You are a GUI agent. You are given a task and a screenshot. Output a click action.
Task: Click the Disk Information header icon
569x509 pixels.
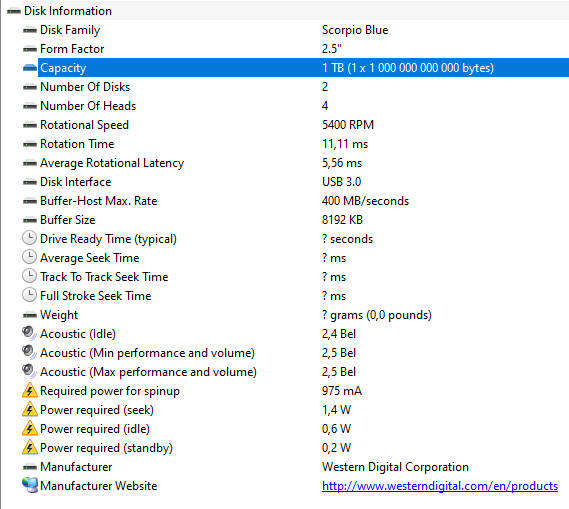tap(13, 11)
